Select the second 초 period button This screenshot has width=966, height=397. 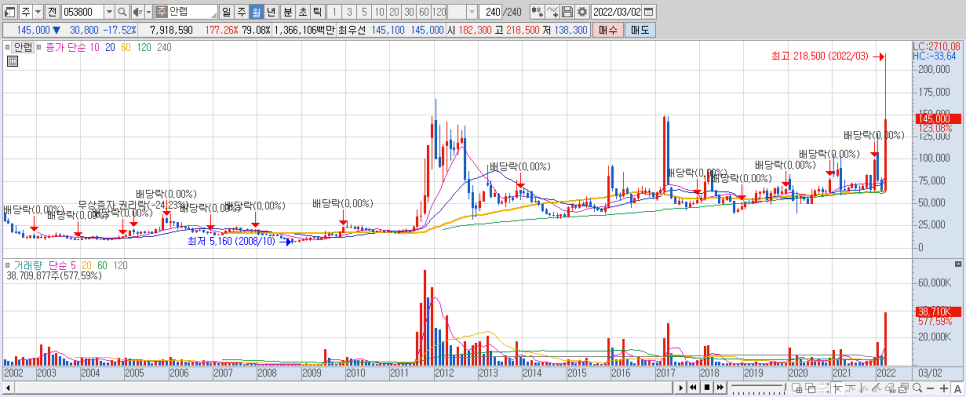click(302, 12)
